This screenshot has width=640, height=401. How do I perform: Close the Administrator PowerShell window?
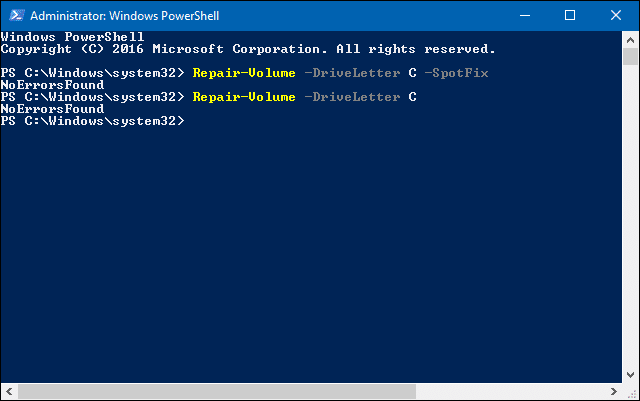614,15
